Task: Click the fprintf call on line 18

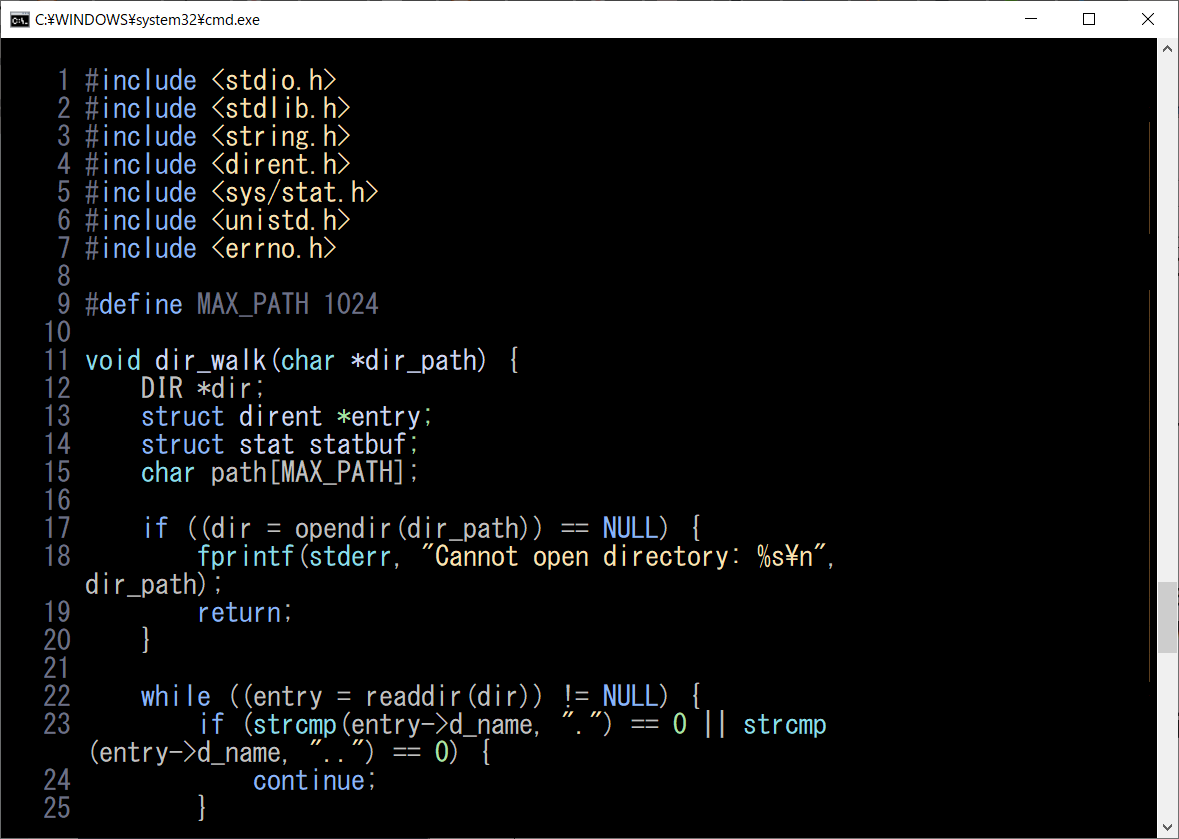Action: click(245, 556)
